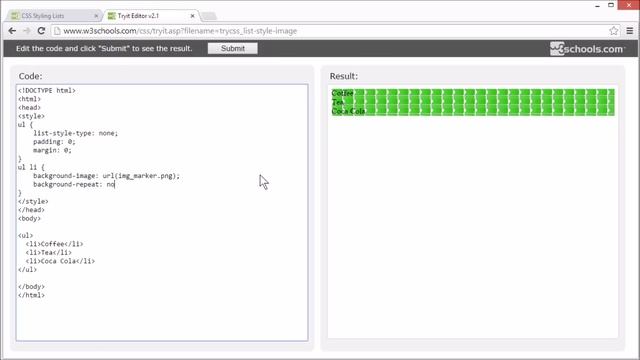640x360 pixels.
Task: Go forward with the browser forward arrow
Action: click(x=27, y=31)
